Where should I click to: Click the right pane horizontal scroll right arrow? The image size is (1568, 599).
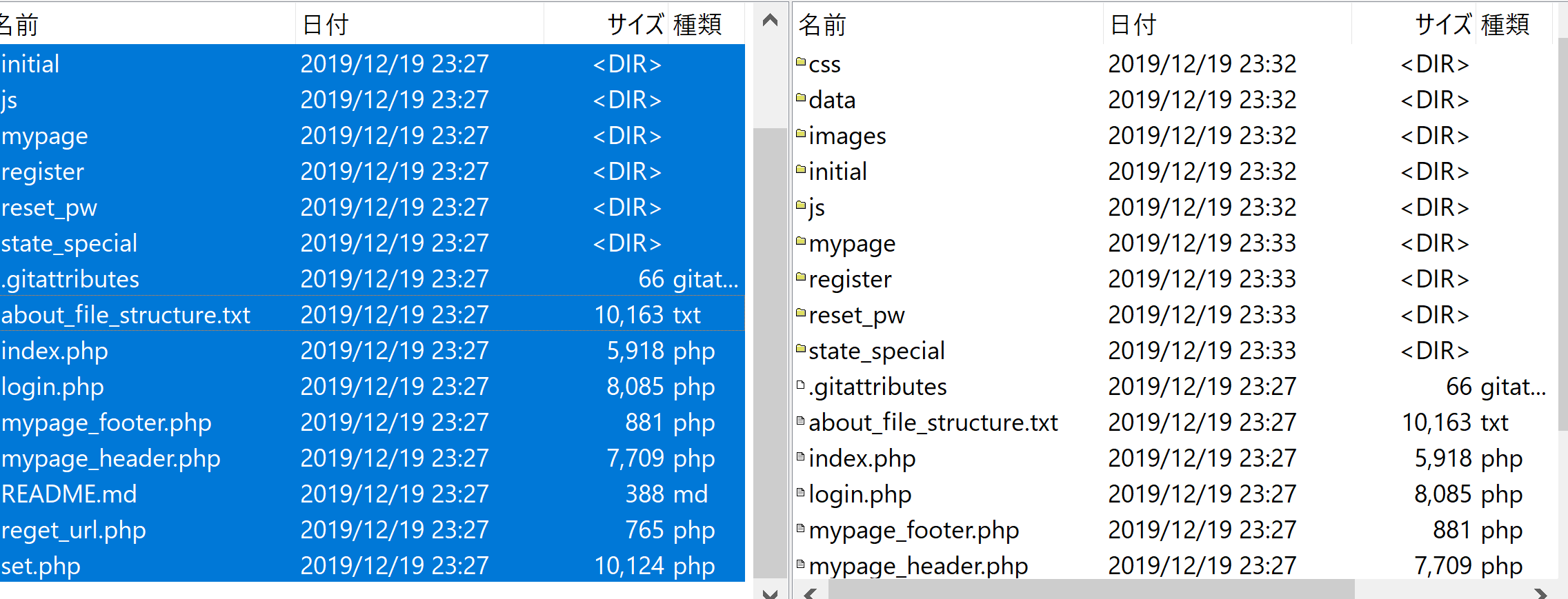point(1541,592)
